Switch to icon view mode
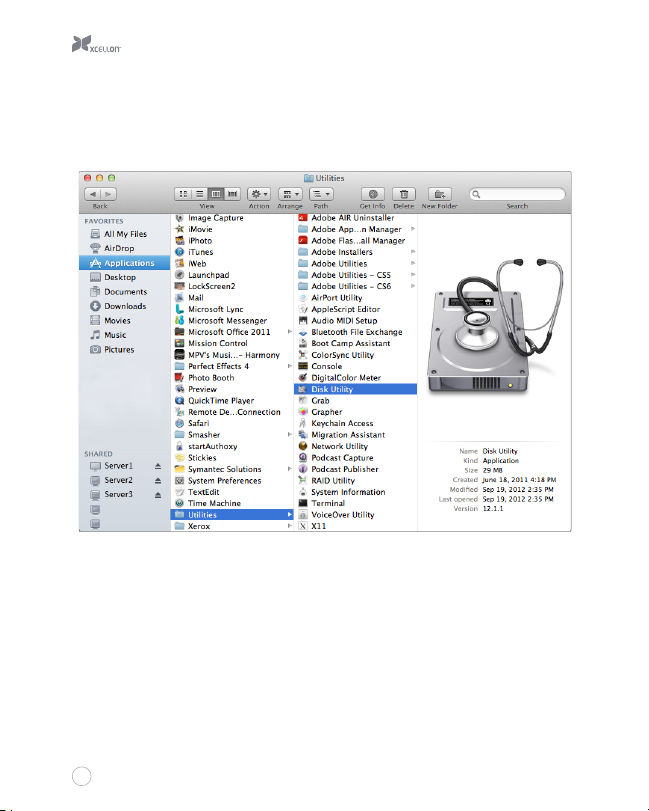This screenshot has width=649, height=811. coord(183,194)
